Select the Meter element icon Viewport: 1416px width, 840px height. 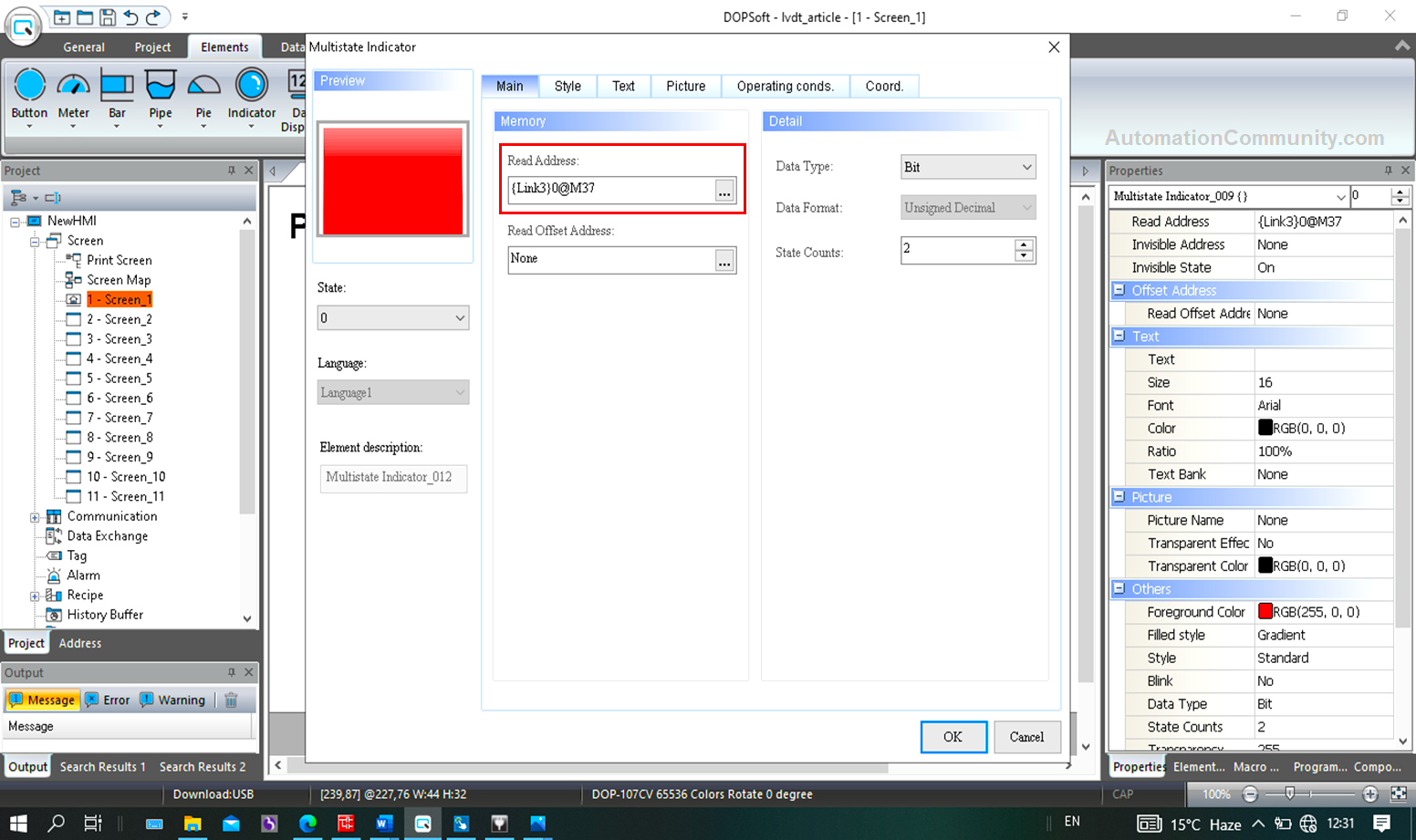point(73,87)
